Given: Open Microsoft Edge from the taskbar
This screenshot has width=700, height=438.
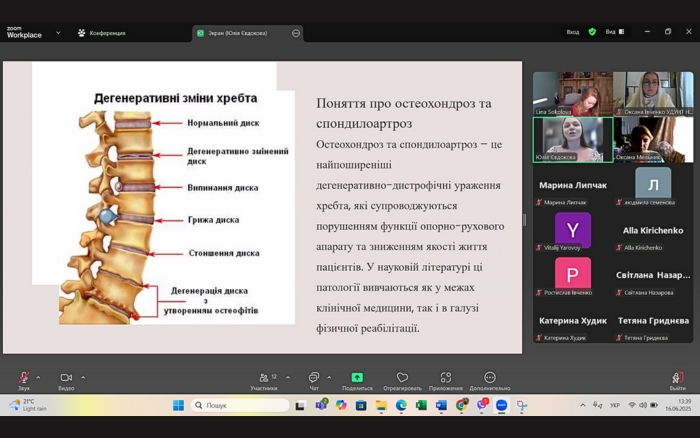Looking at the screenshot, I should 401,405.
